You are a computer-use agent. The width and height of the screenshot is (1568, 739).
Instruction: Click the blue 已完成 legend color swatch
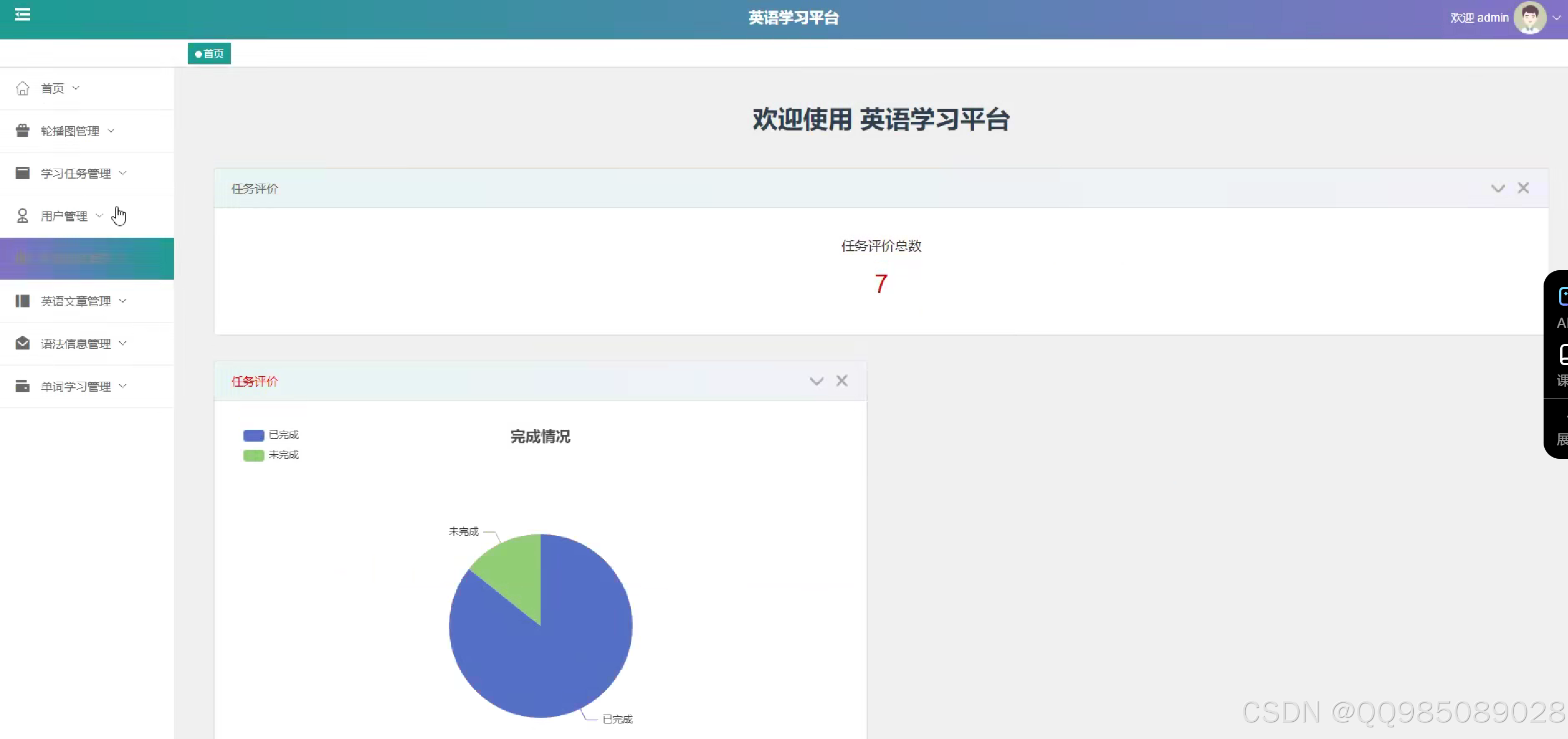(x=253, y=434)
